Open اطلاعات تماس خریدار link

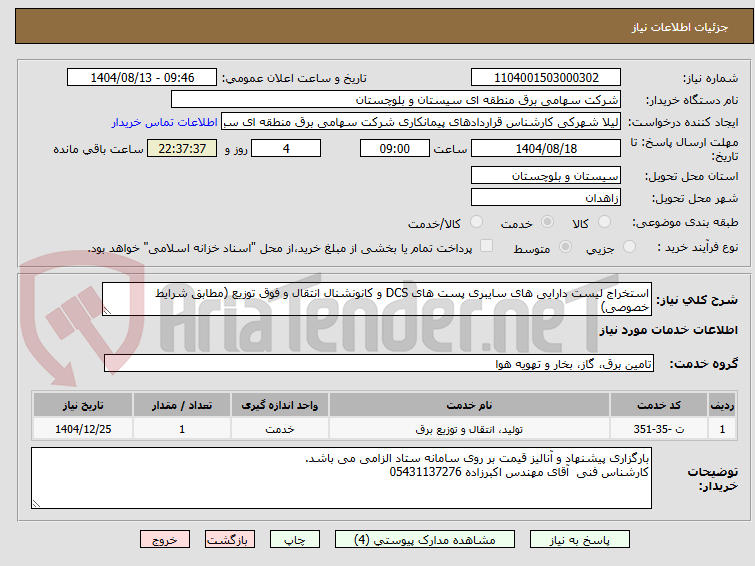(x=165, y=122)
